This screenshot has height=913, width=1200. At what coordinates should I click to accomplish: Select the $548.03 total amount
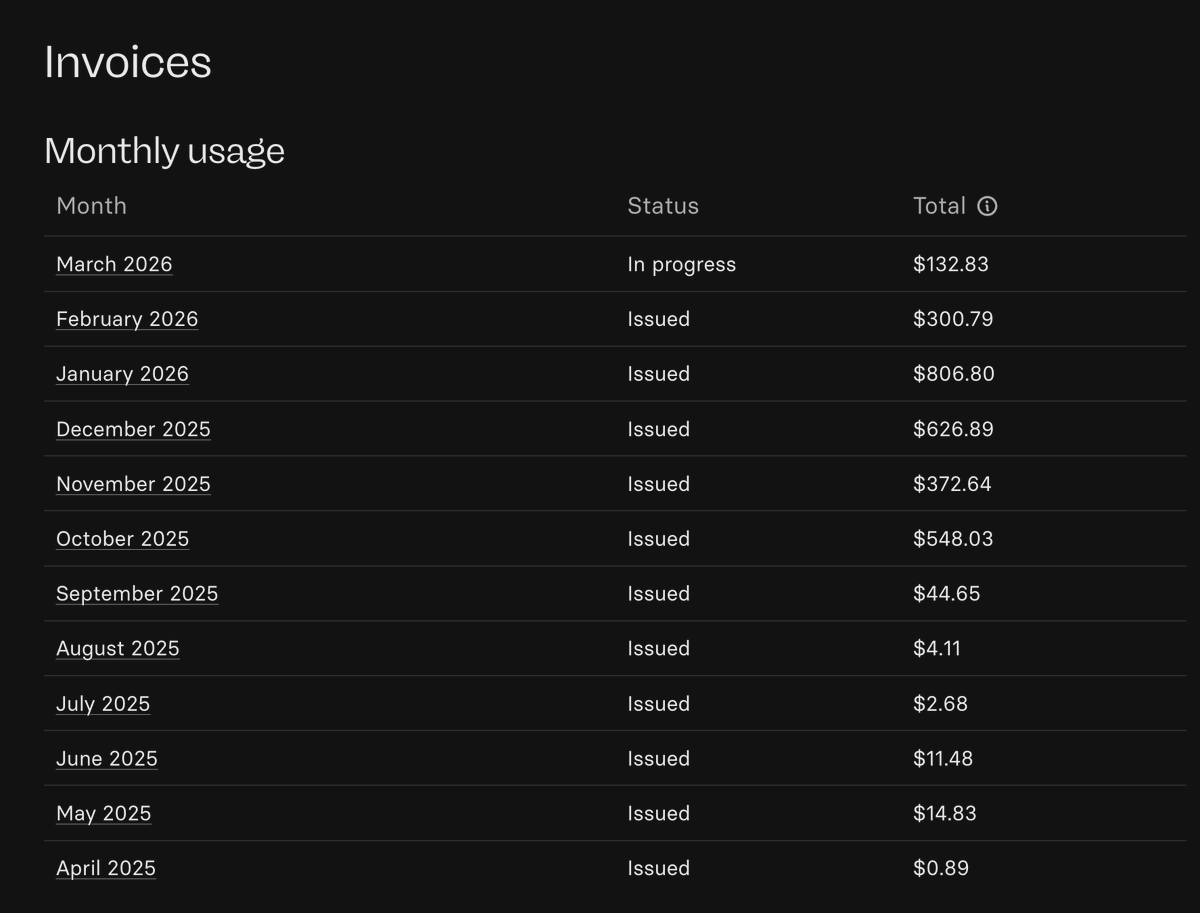pyautogui.click(x=953, y=539)
